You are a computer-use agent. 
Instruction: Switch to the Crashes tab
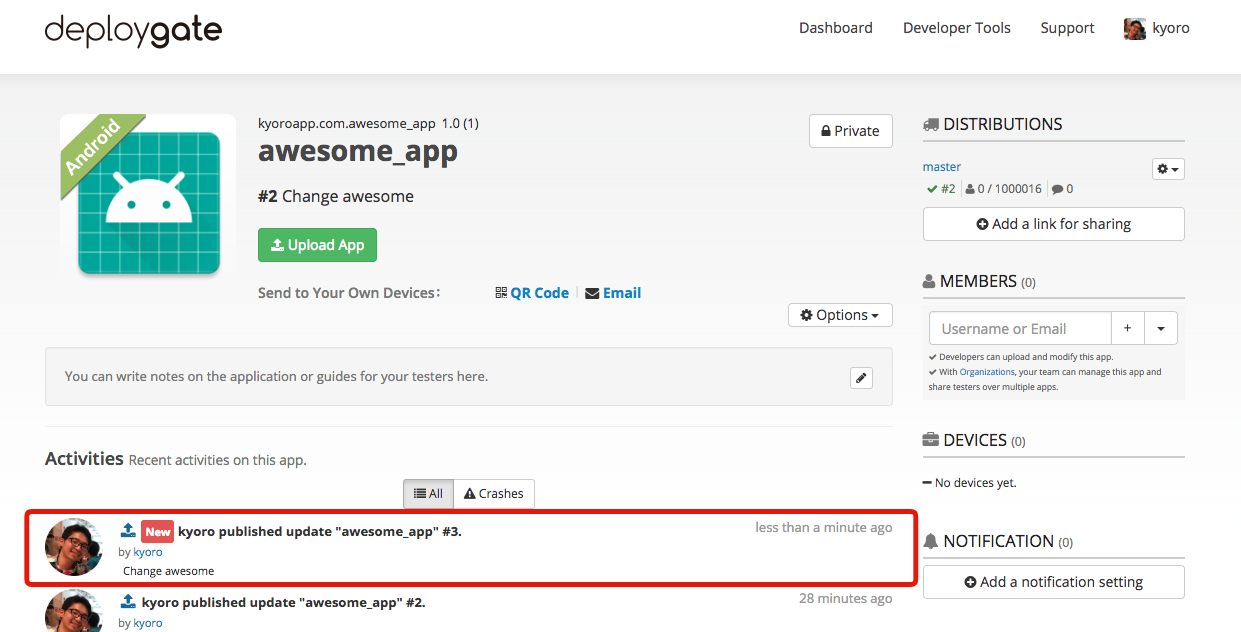tap(494, 494)
